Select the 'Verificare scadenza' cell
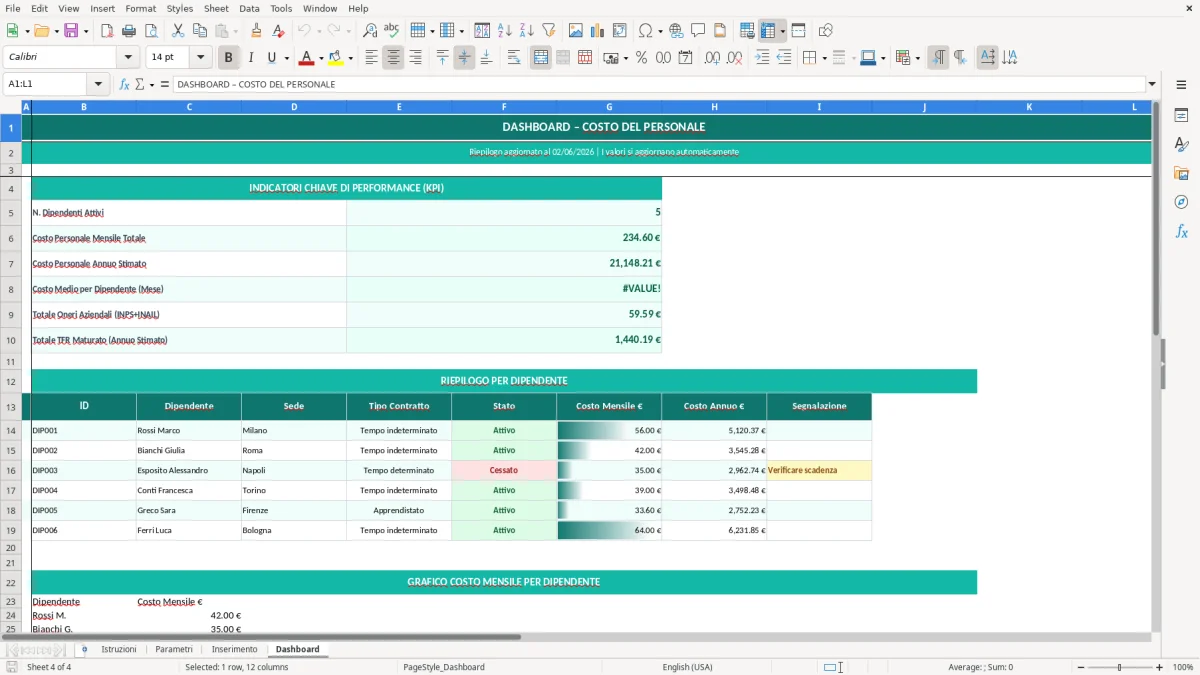Image resolution: width=1200 pixels, height=675 pixels. [819, 470]
